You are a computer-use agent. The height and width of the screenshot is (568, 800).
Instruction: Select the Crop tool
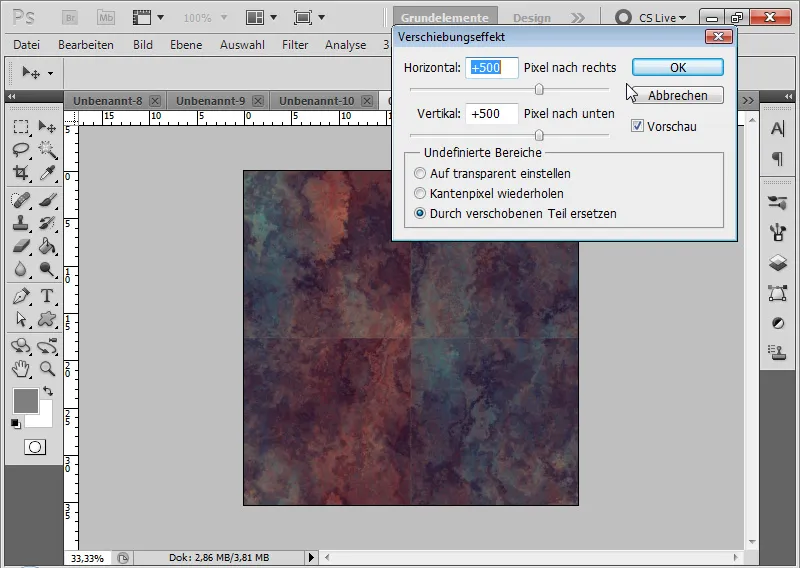pyautogui.click(x=21, y=173)
